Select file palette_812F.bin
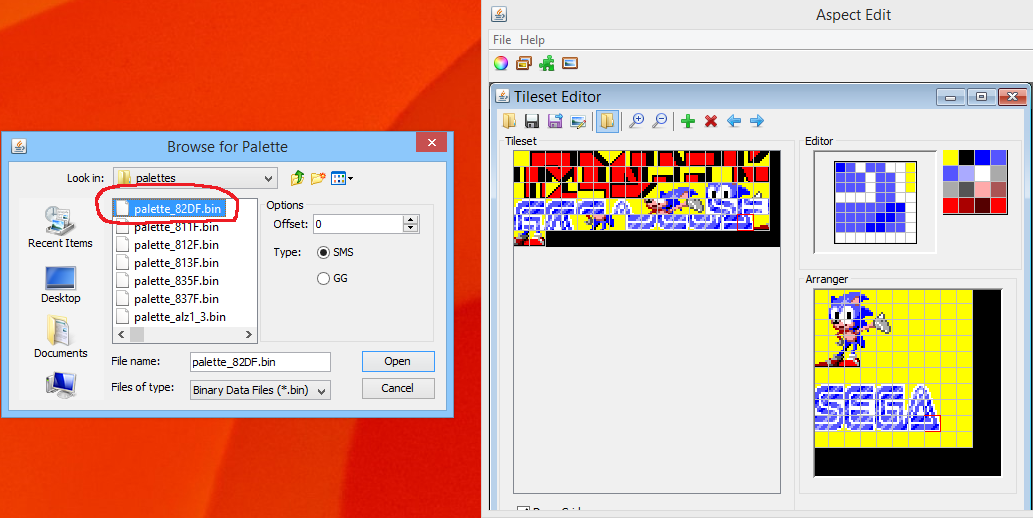Viewport: 1033px width, 518px height. 167,245
